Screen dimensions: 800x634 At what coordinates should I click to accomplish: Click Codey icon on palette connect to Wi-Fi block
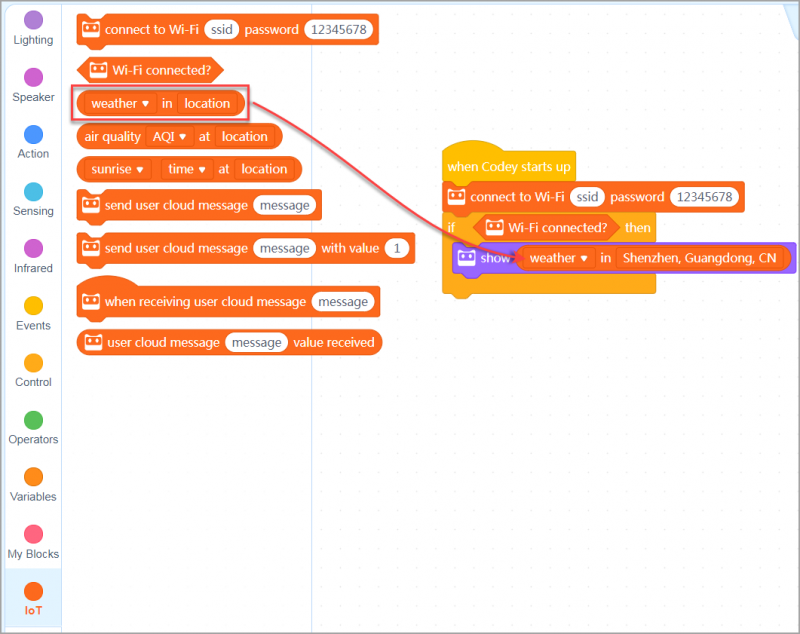tap(91, 29)
